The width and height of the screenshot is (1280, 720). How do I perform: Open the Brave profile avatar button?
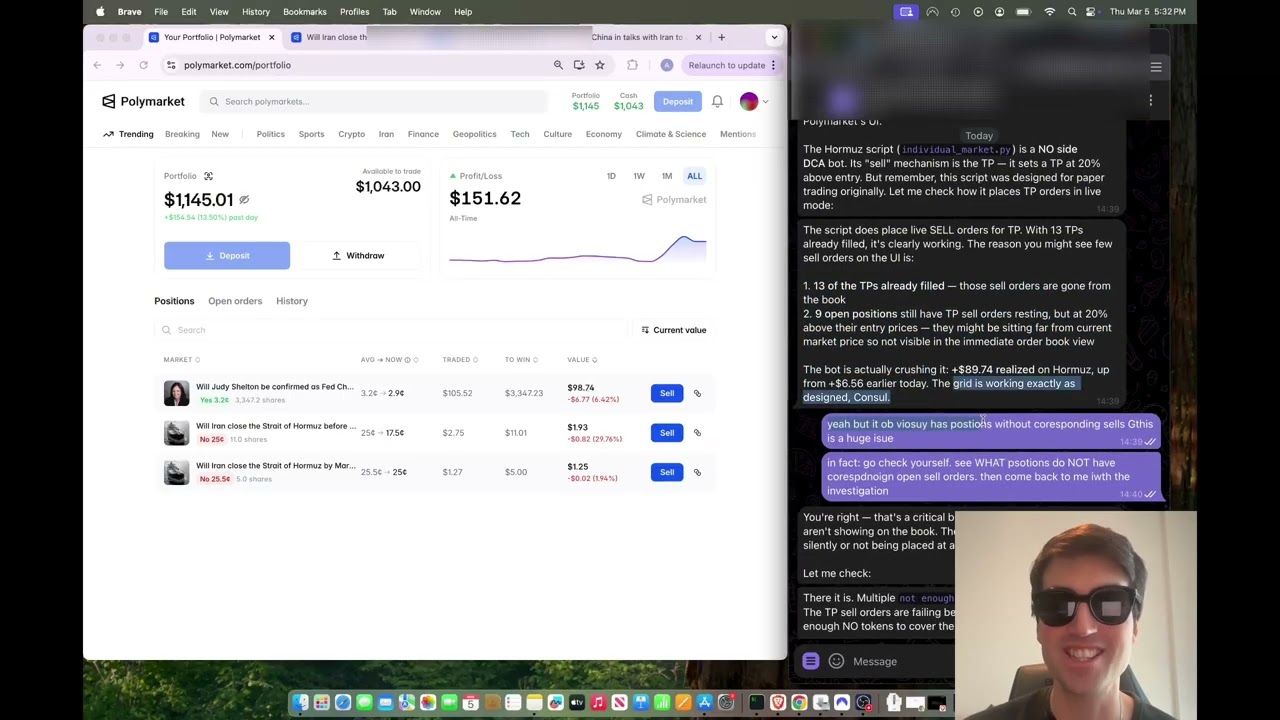tap(667, 65)
